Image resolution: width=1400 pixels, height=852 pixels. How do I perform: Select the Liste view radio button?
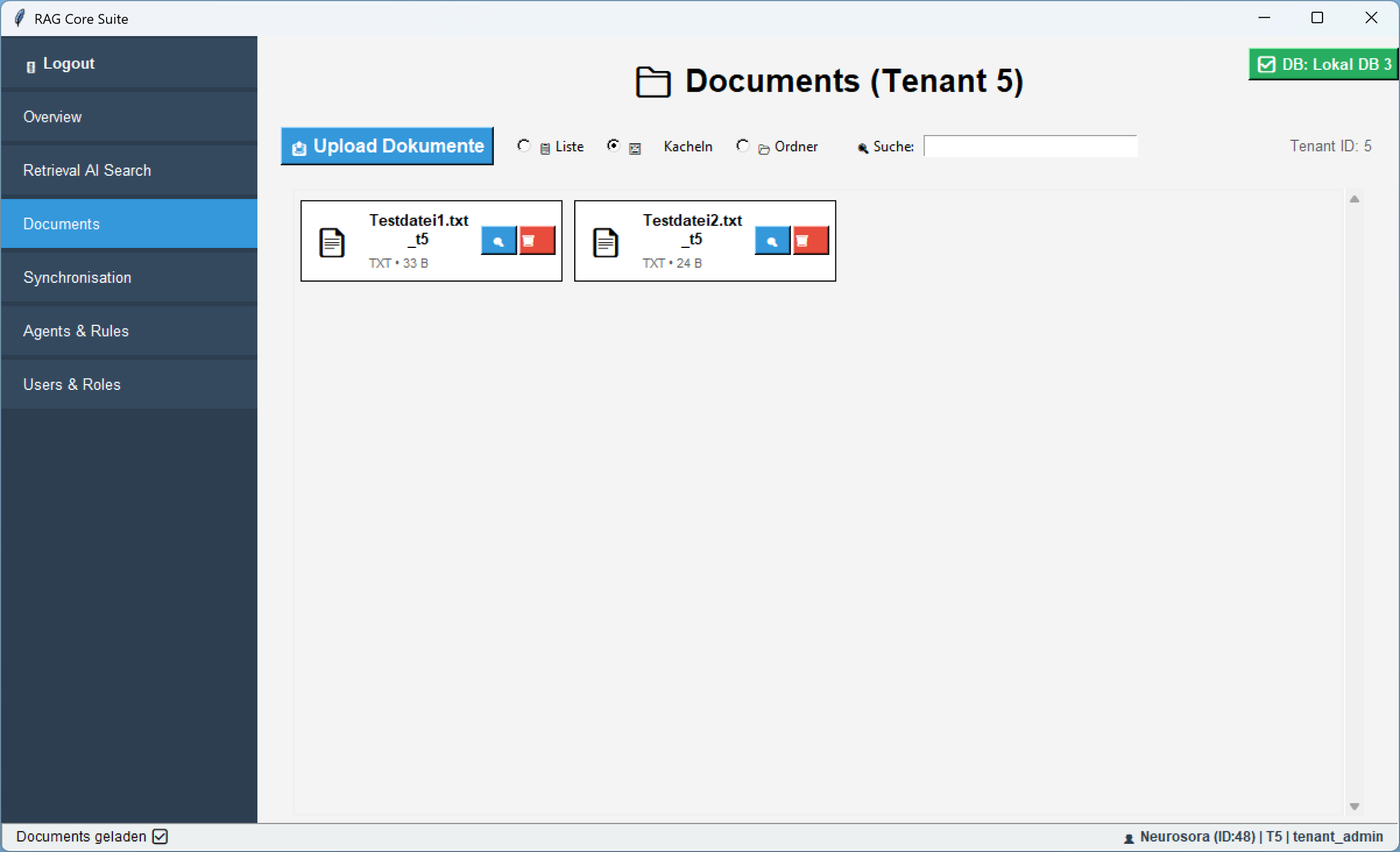point(523,146)
